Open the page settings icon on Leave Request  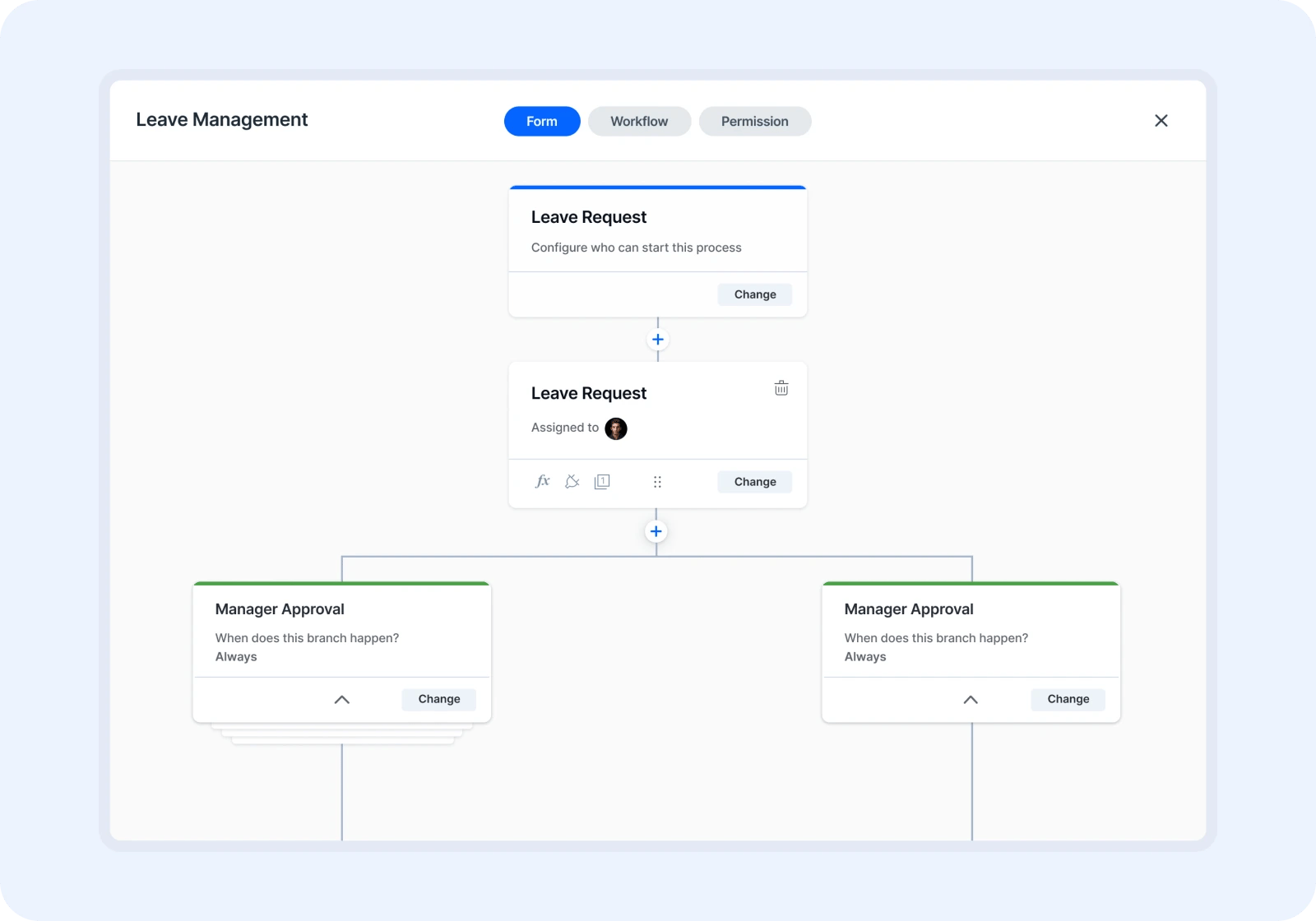click(x=603, y=482)
